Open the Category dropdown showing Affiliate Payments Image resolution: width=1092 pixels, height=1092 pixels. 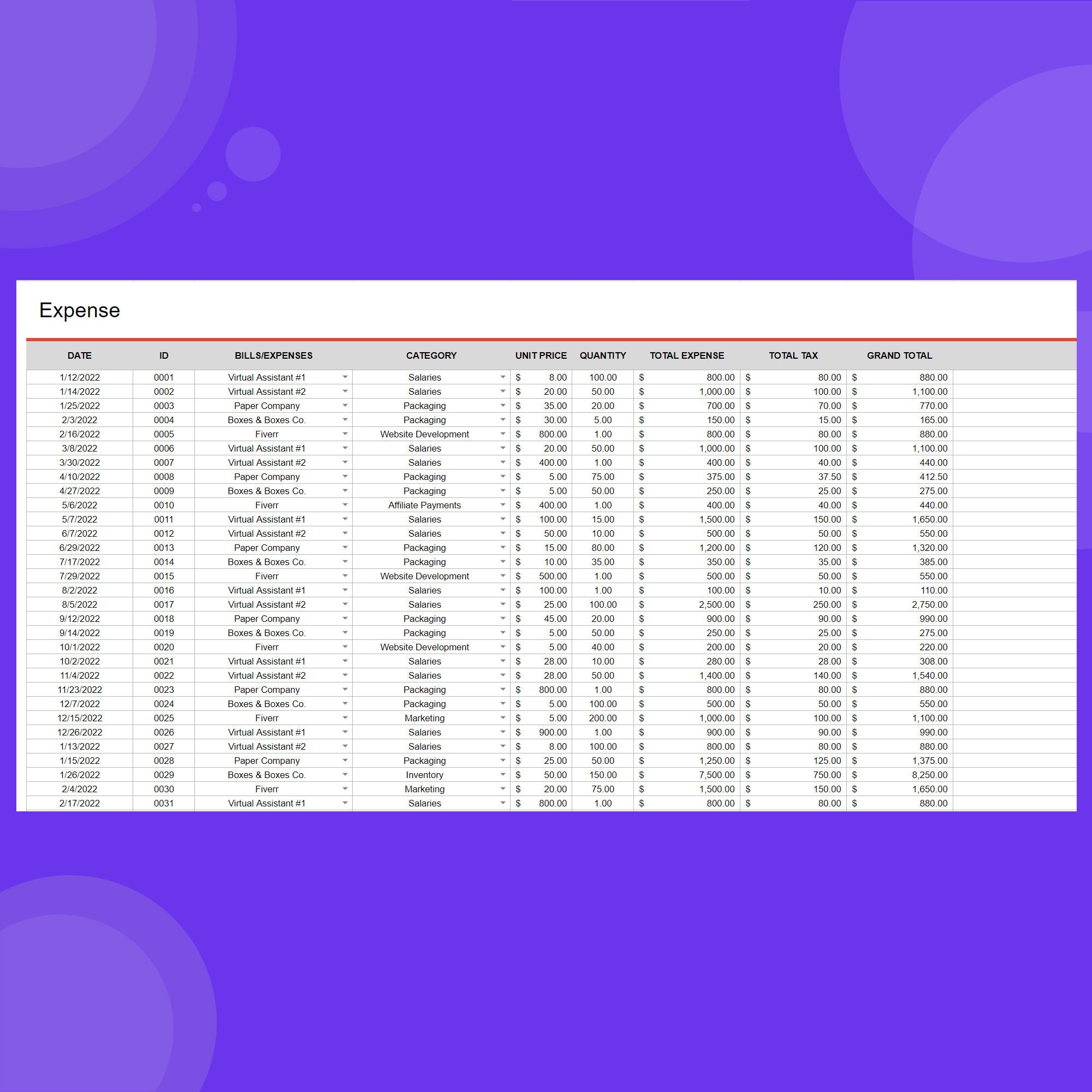502,505
